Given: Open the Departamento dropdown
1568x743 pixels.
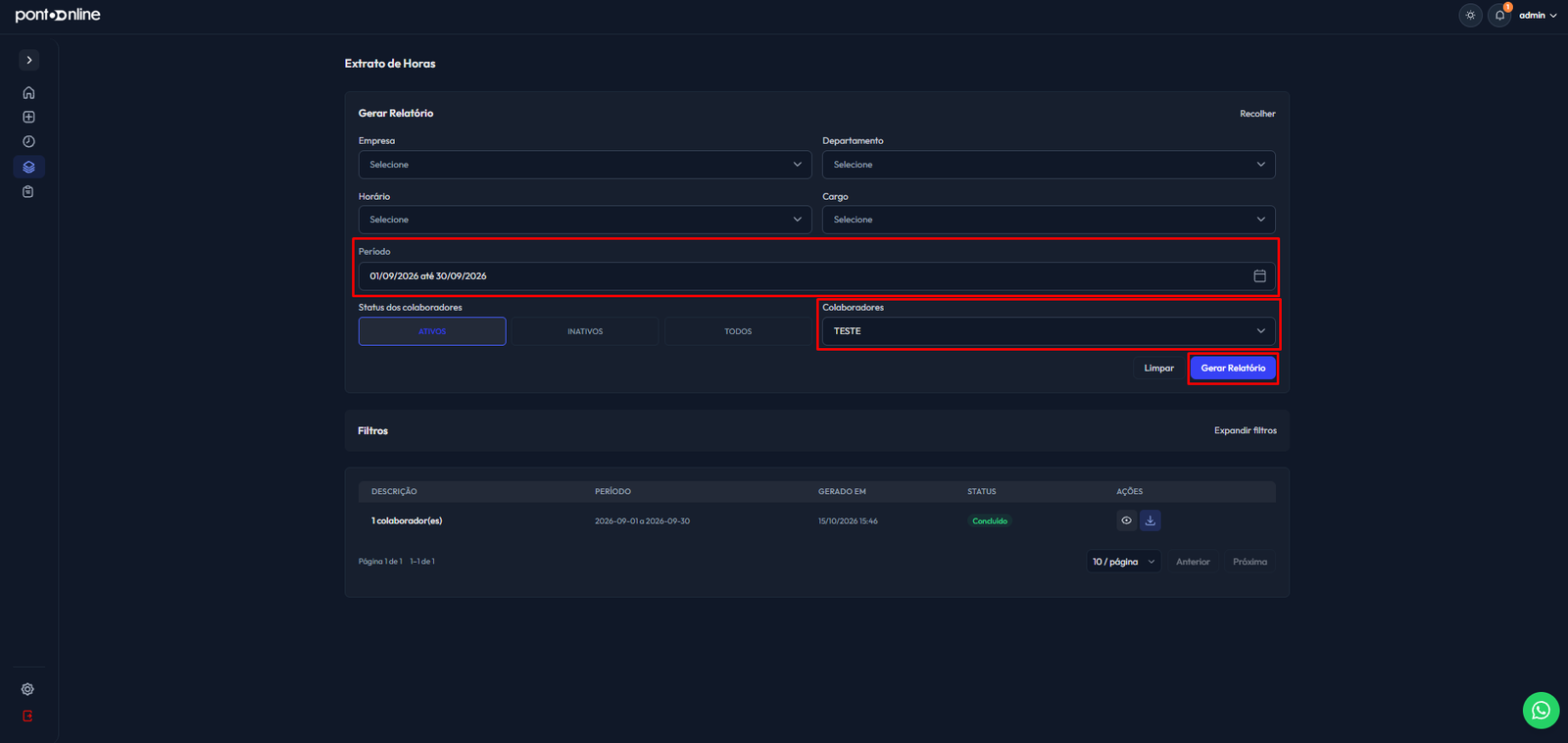Looking at the screenshot, I should click(x=1049, y=165).
